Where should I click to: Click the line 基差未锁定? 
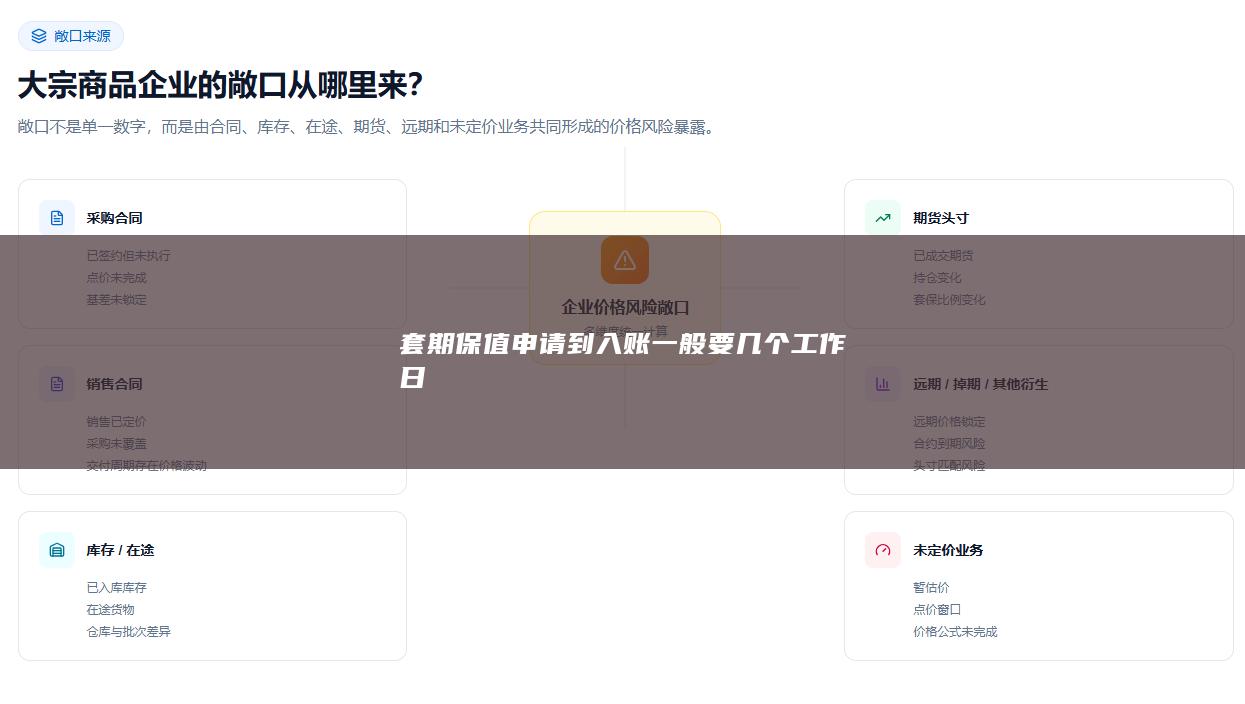point(117,300)
